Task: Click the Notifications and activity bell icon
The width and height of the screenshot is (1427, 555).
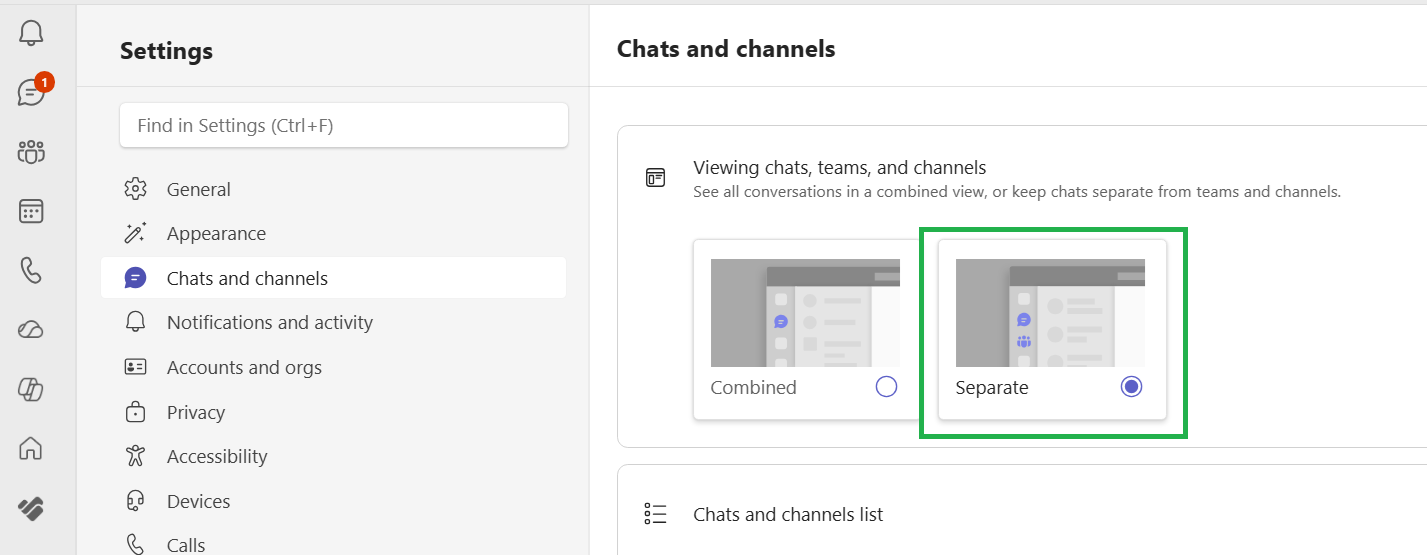Action: (135, 322)
